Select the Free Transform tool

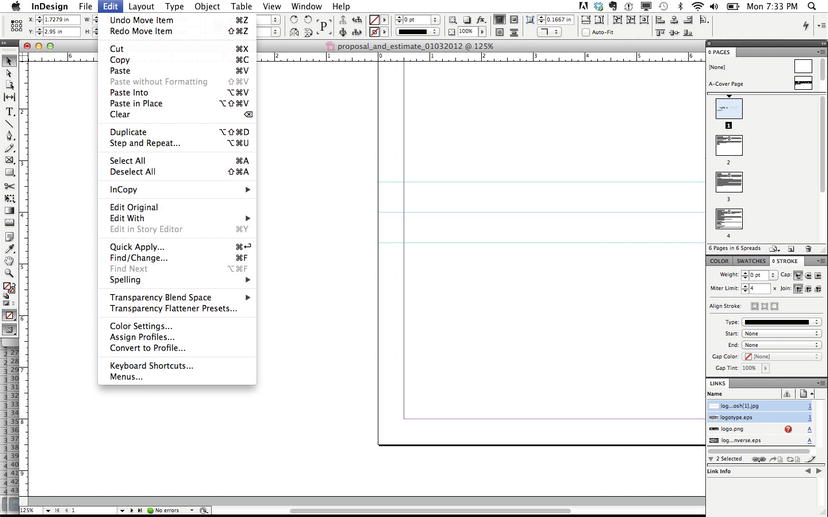coord(9,199)
